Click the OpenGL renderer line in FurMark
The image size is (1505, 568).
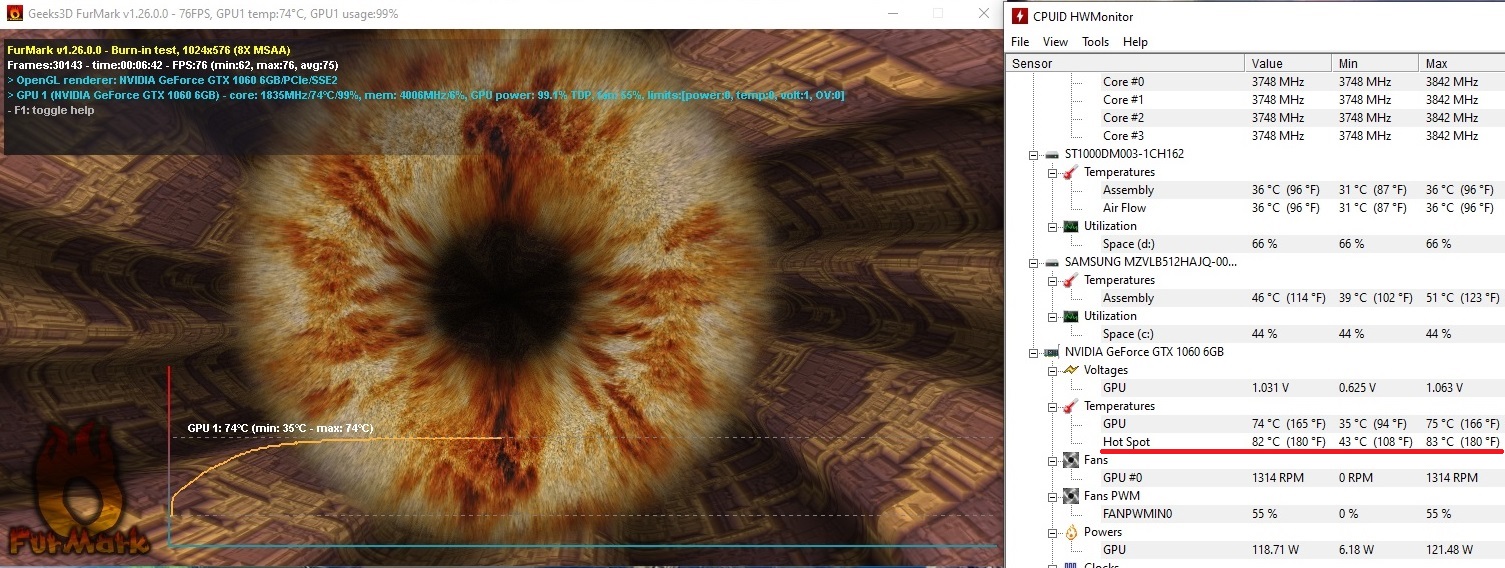click(172, 80)
